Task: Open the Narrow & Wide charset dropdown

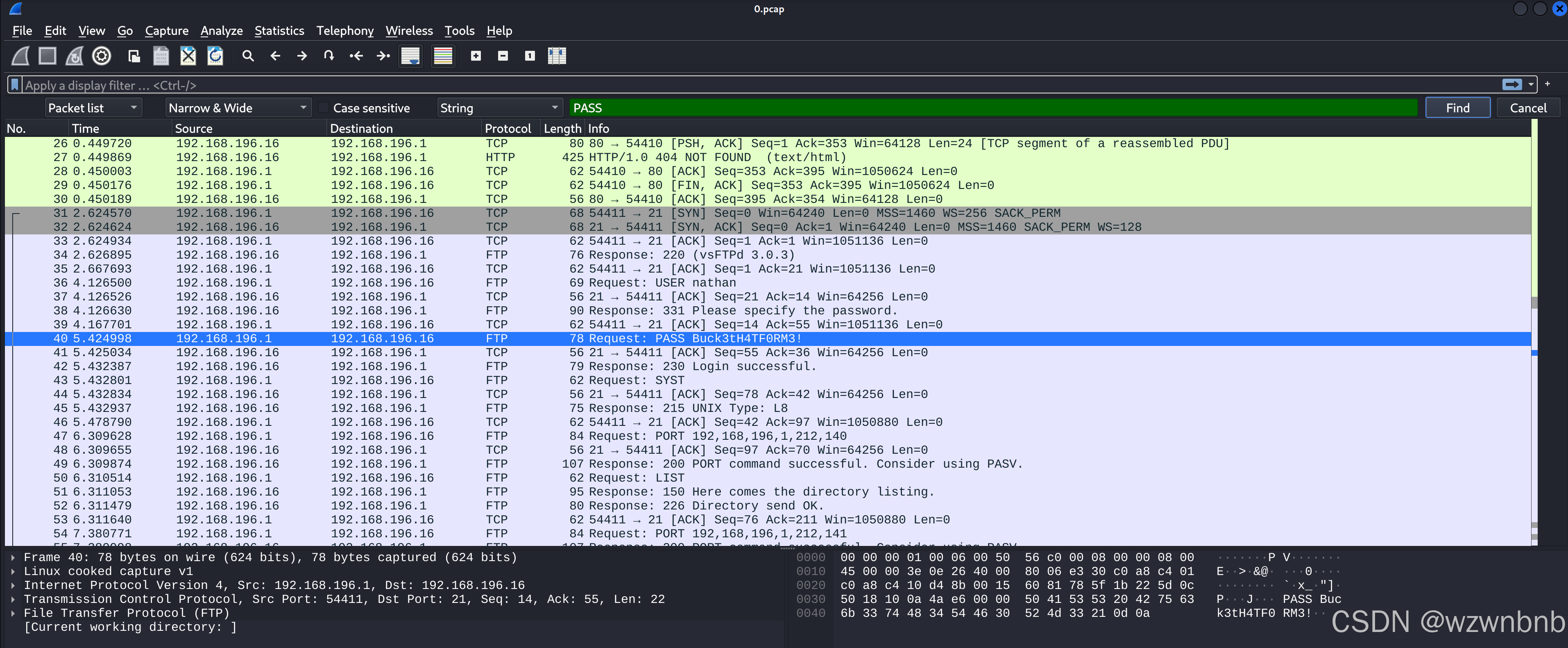Action: (x=238, y=108)
